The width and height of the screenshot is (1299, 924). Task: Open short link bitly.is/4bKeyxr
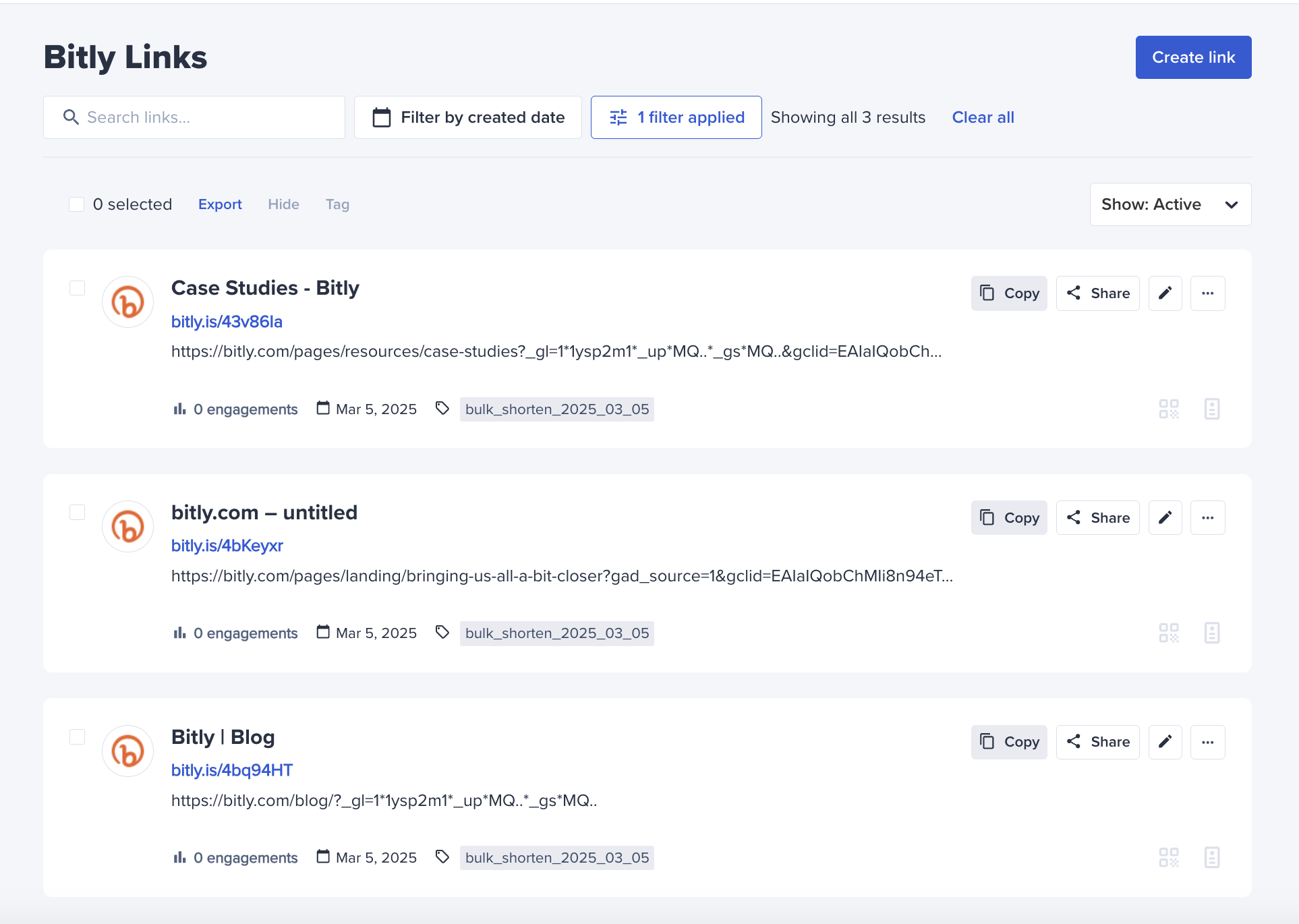(x=227, y=546)
